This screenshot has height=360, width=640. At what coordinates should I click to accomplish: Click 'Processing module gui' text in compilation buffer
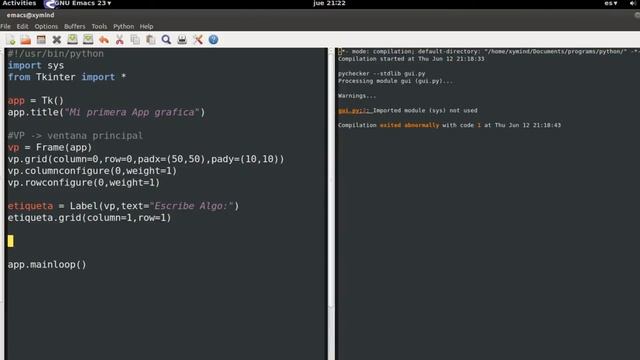396,81
